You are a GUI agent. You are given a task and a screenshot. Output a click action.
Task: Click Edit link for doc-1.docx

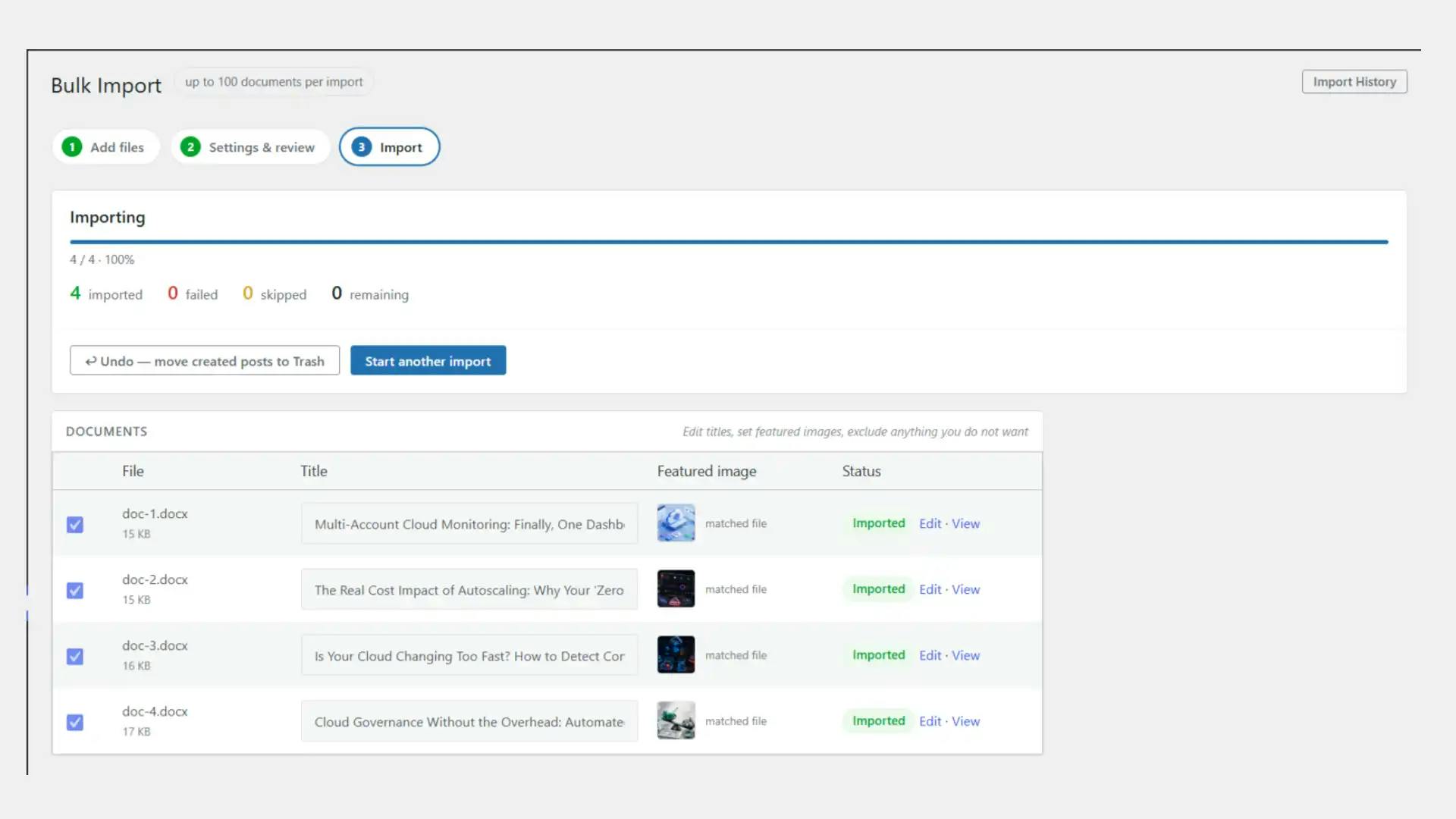pyautogui.click(x=930, y=523)
